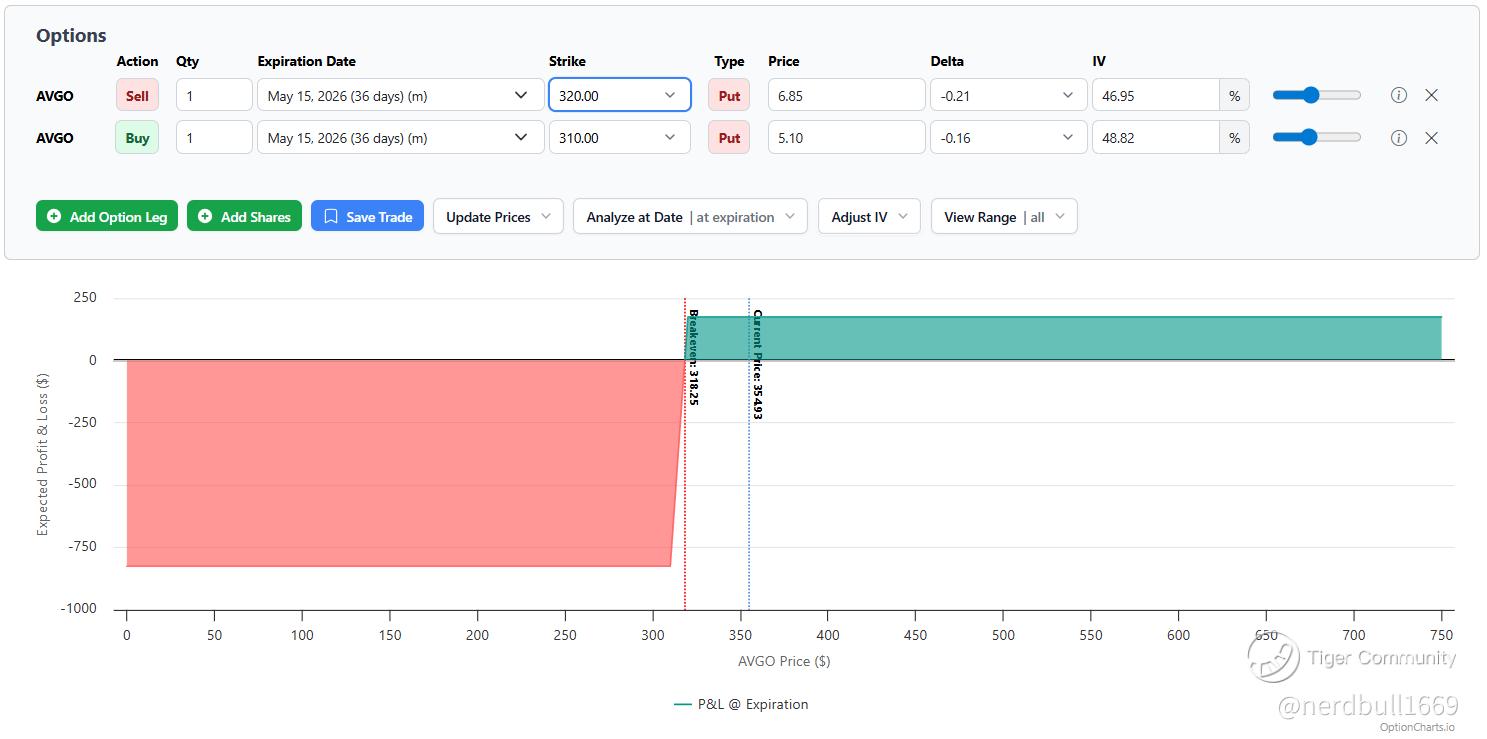Click the plus icon on Add Shares

pos(205,217)
